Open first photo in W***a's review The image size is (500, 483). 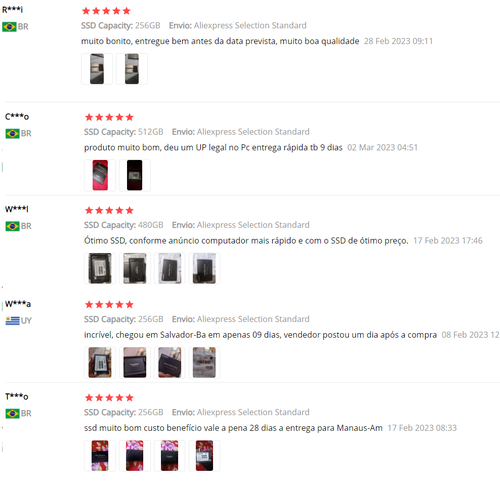[100, 362]
